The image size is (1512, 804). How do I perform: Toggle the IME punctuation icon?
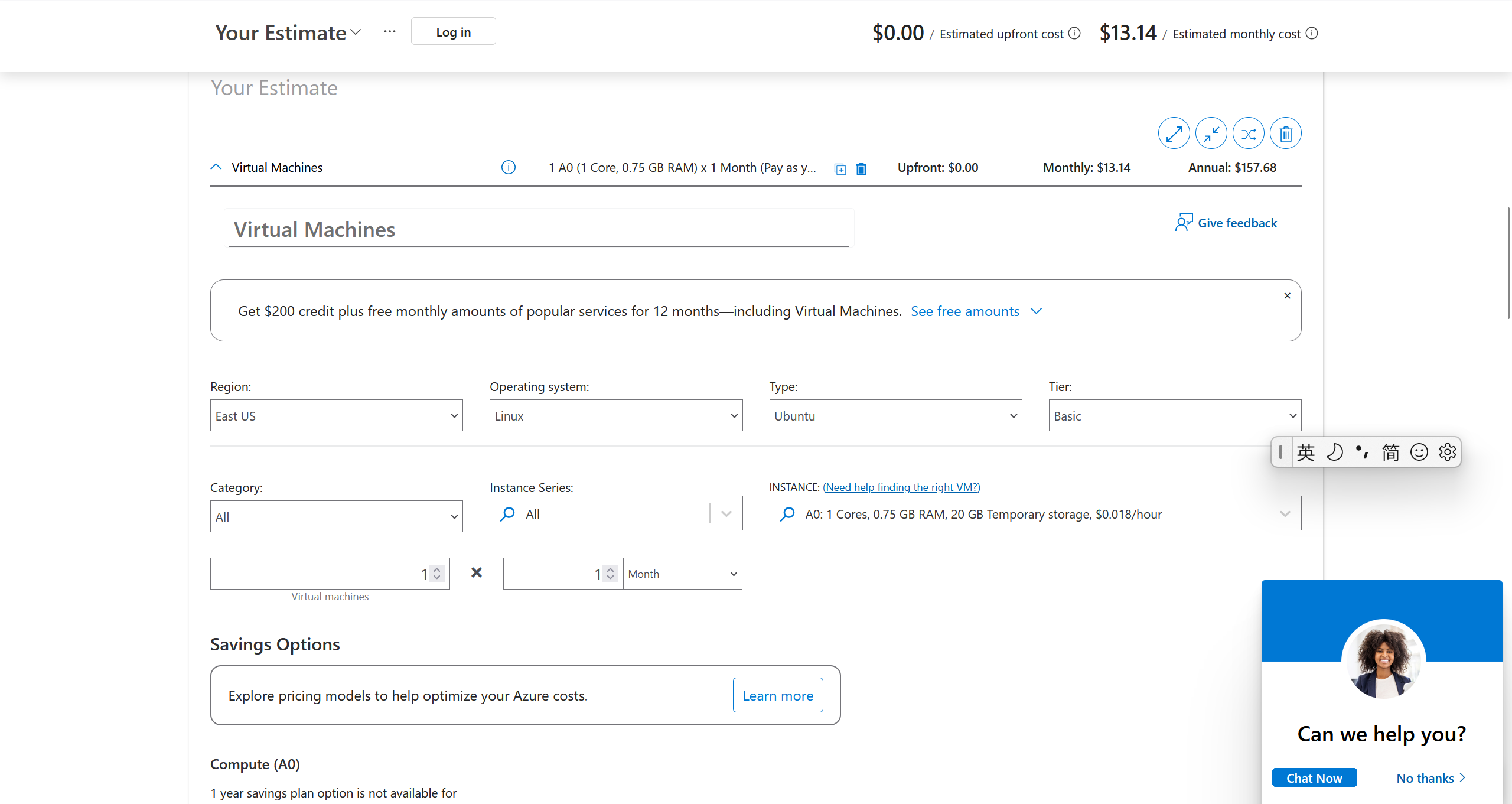1362,453
